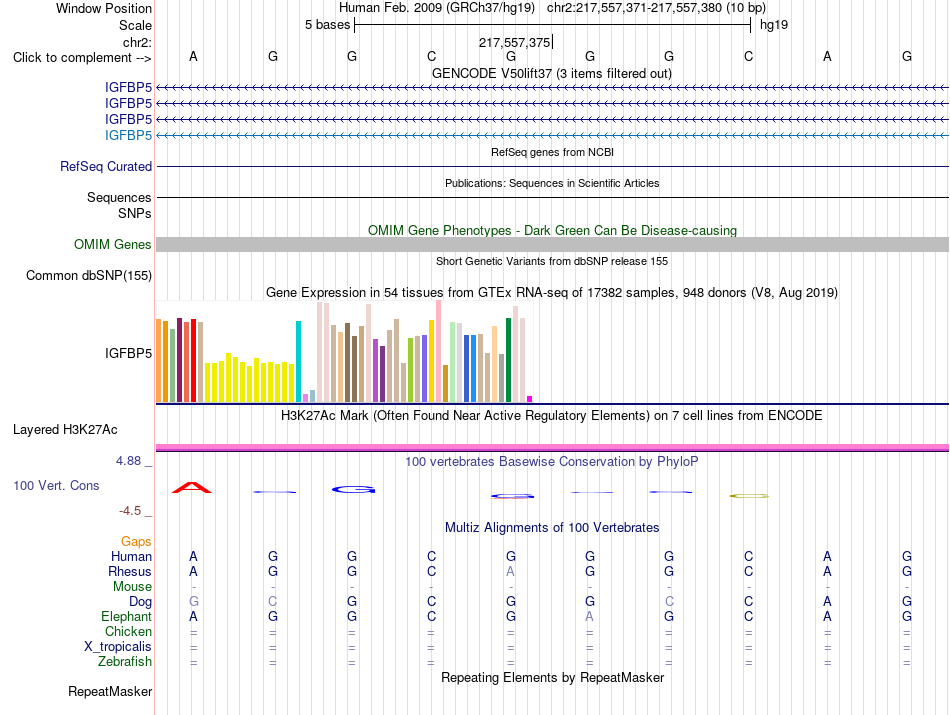Click the yellow C conservation logo letter
Image resolution: width=950 pixels, height=715 pixels.
[749, 496]
